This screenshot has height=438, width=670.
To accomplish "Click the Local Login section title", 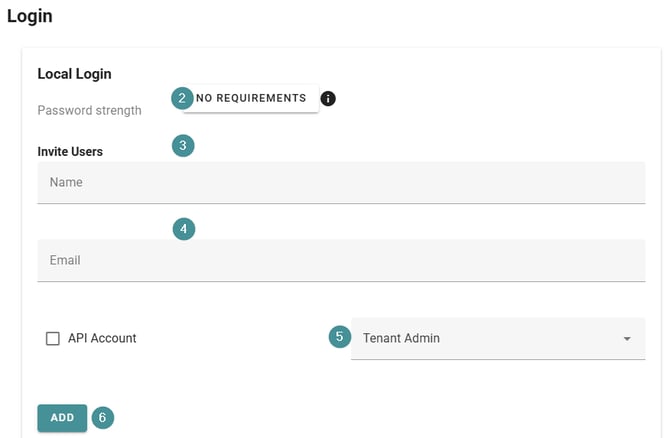I will point(74,74).
